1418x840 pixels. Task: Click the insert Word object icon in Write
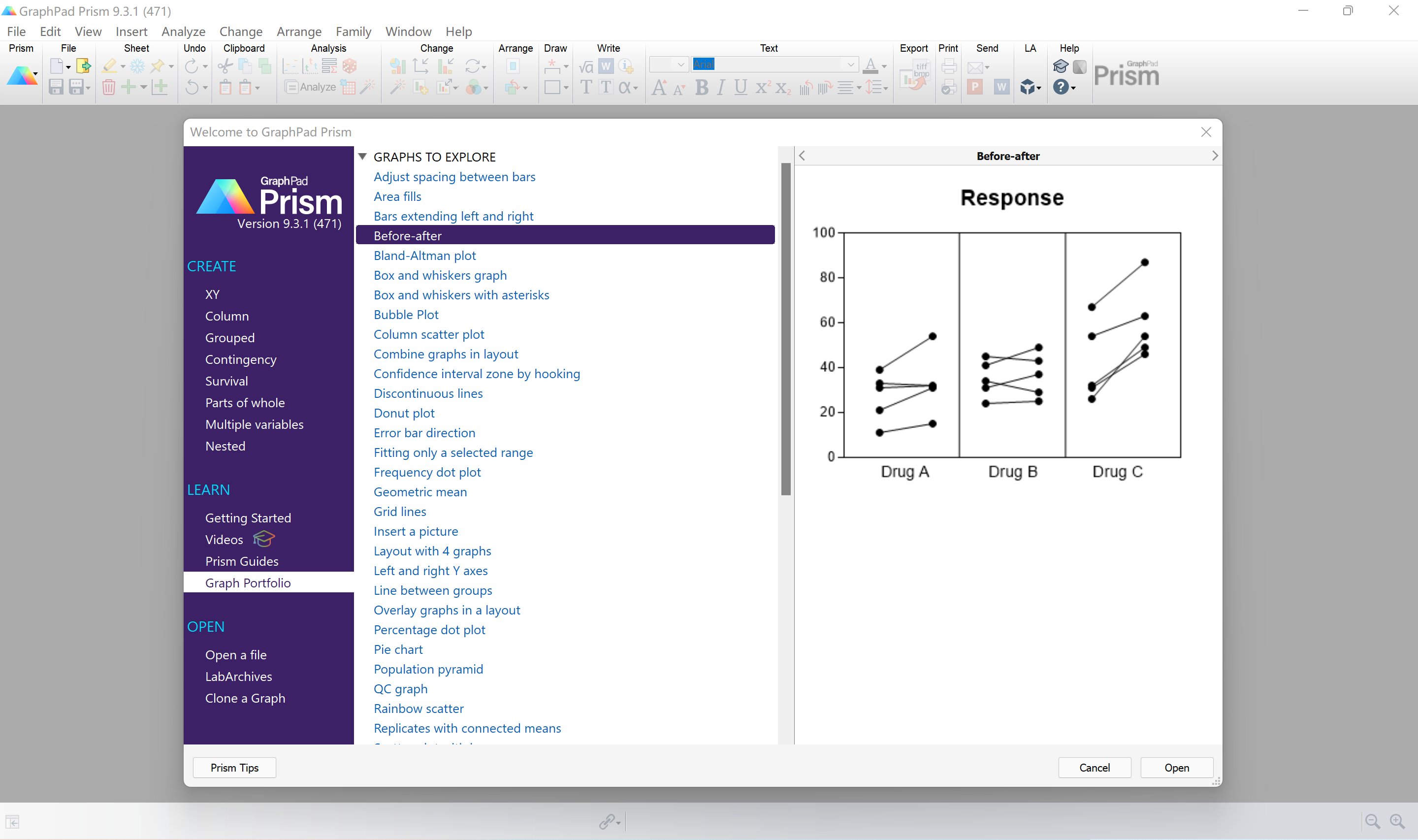(606, 66)
